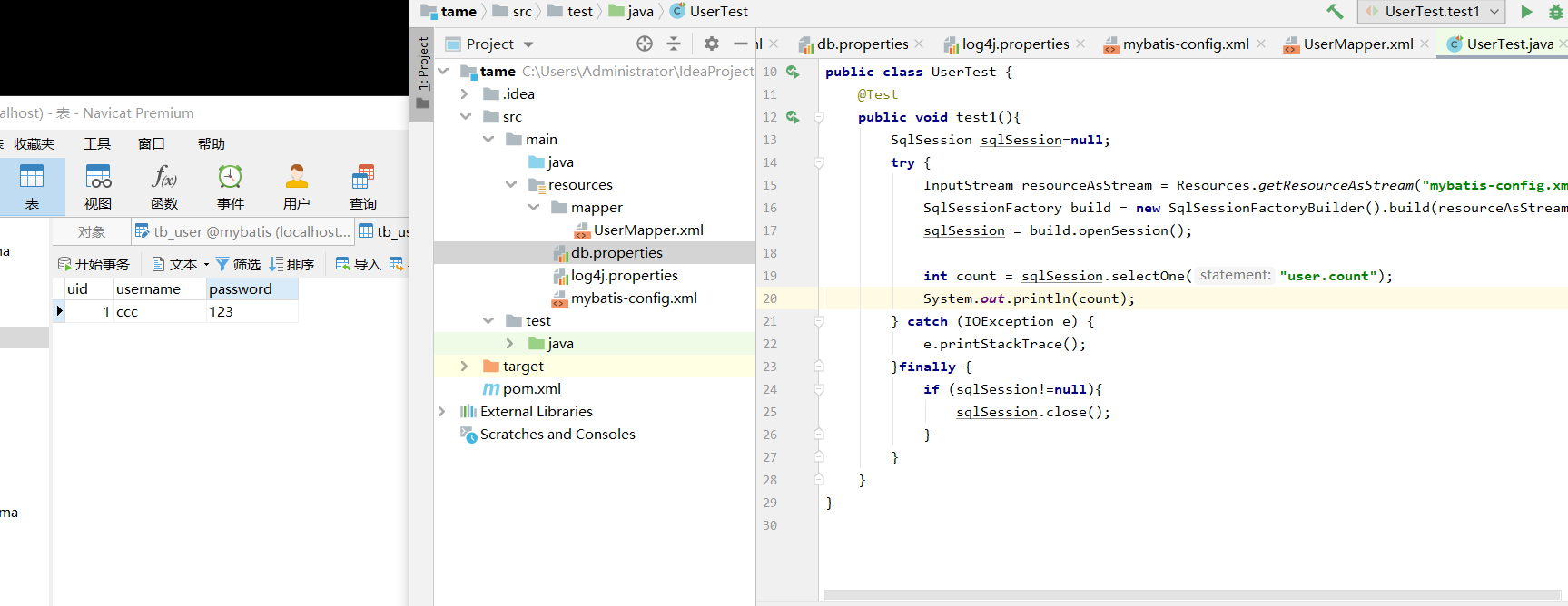Hide Project panel with minus icon

[x=741, y=44]
